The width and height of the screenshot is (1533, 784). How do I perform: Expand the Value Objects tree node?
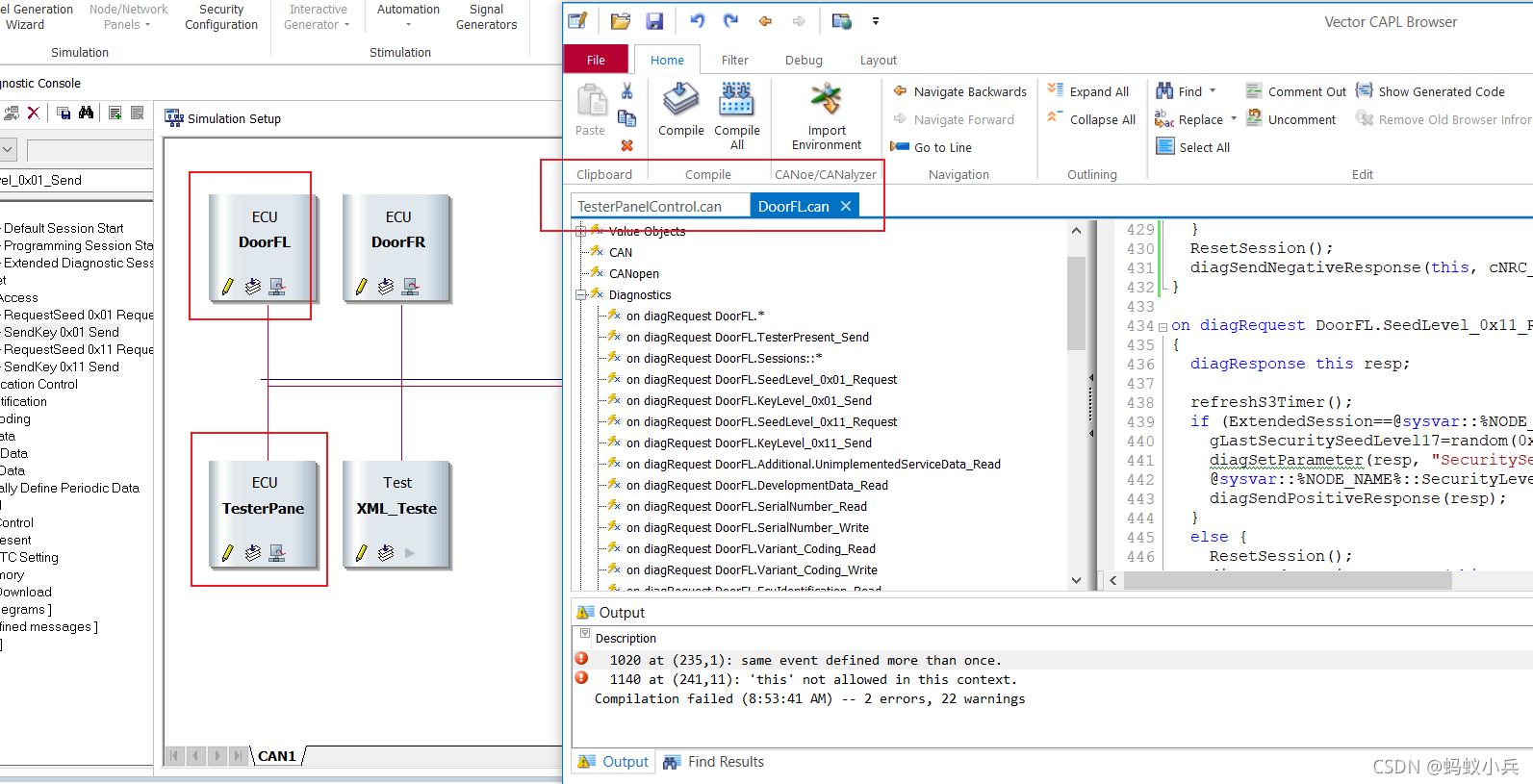(580, 231)
